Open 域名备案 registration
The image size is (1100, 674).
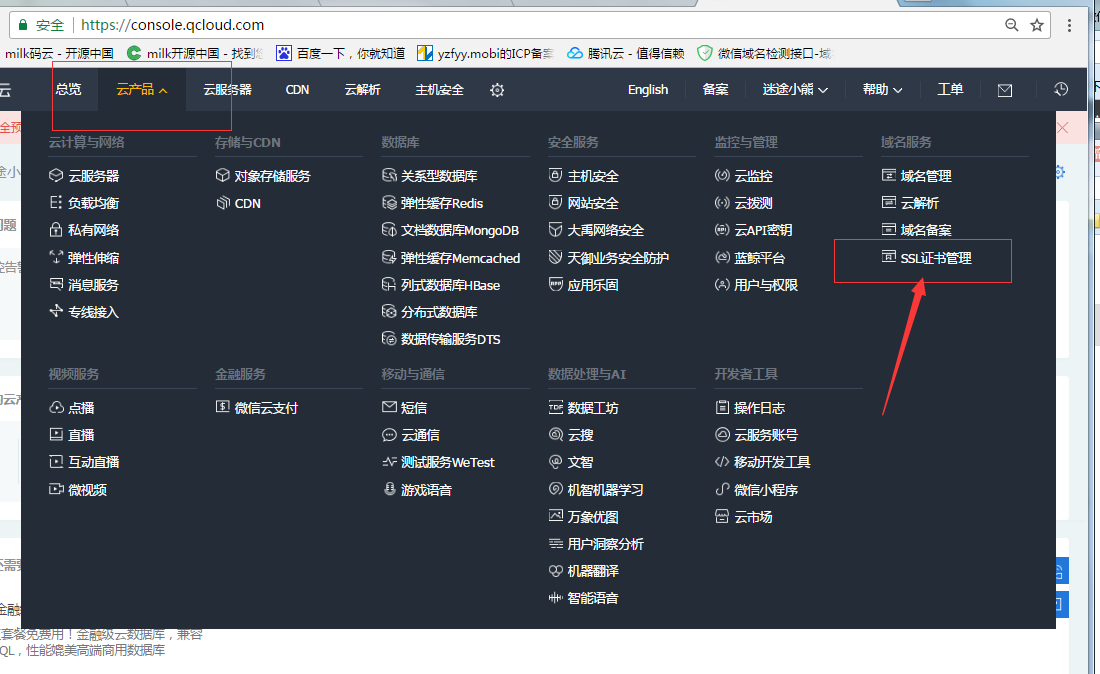point(917,230)
